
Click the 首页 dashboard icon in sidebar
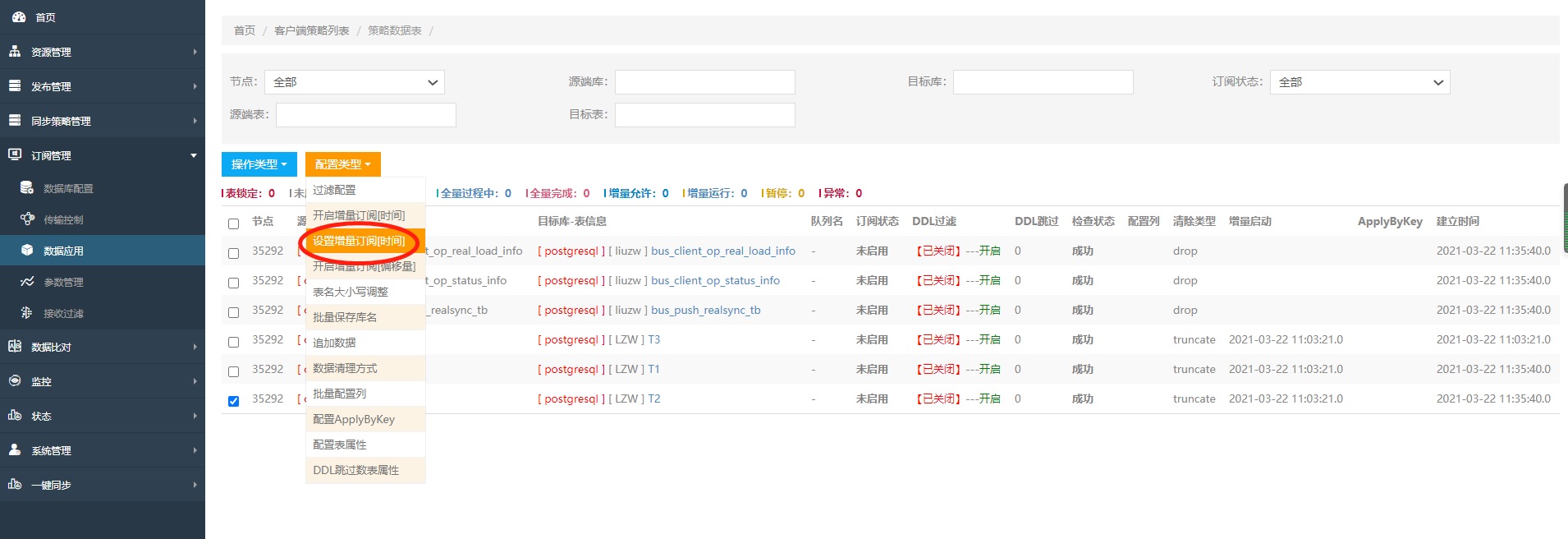(18, 16)
